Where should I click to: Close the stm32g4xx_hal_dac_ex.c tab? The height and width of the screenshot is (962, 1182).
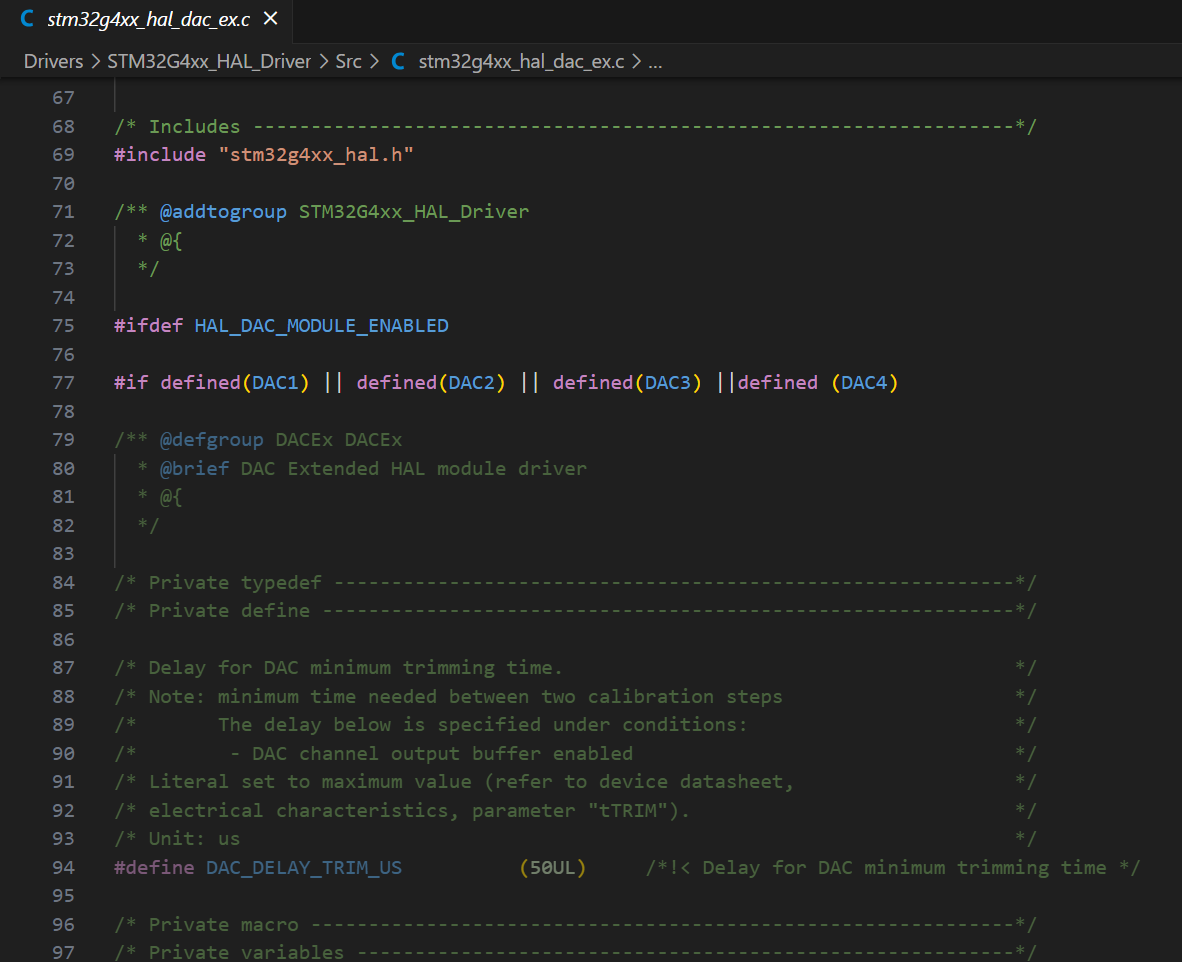click(x=271, y=19)
